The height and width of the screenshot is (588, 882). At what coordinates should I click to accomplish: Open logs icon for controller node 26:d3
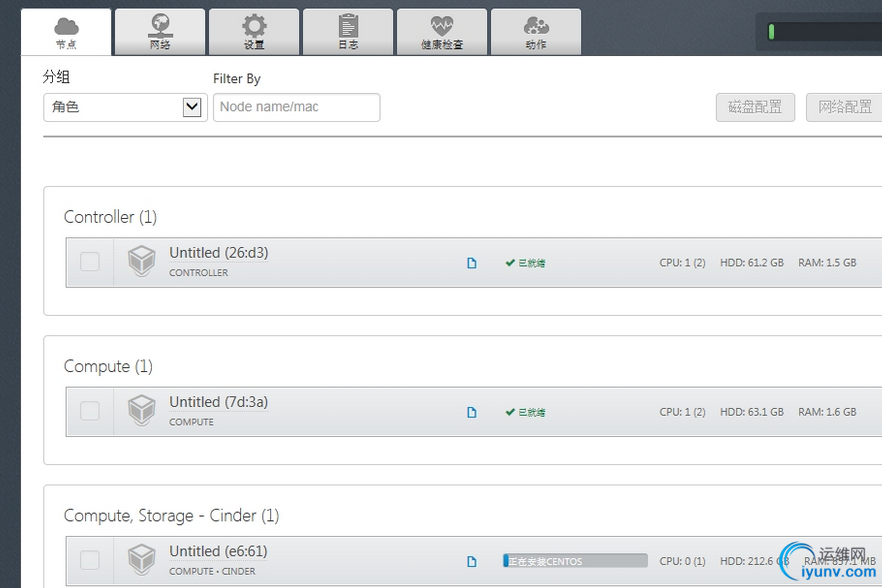[x=472, y=263]
